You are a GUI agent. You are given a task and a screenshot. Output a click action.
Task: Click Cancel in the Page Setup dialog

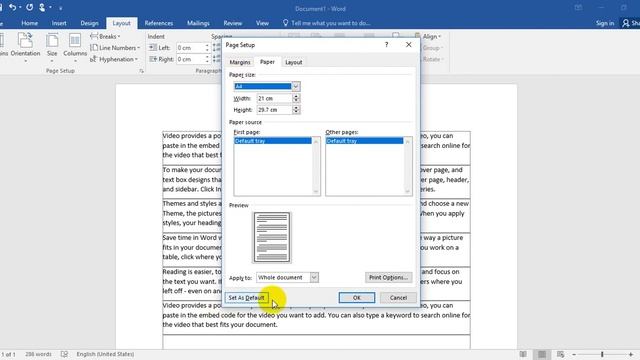tap(398, 298)
